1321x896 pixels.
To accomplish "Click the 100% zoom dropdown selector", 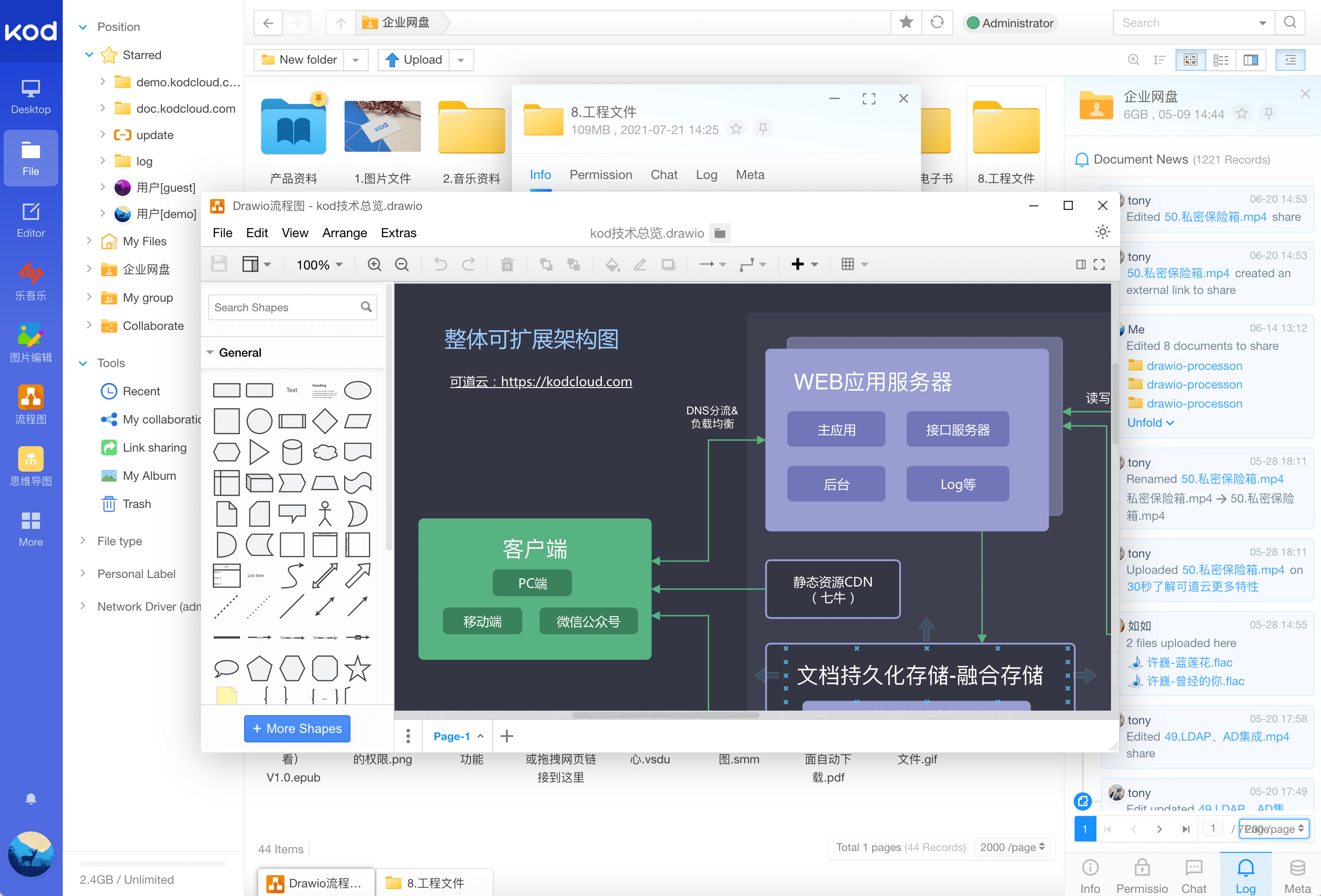I will click(x=318, y=264).
